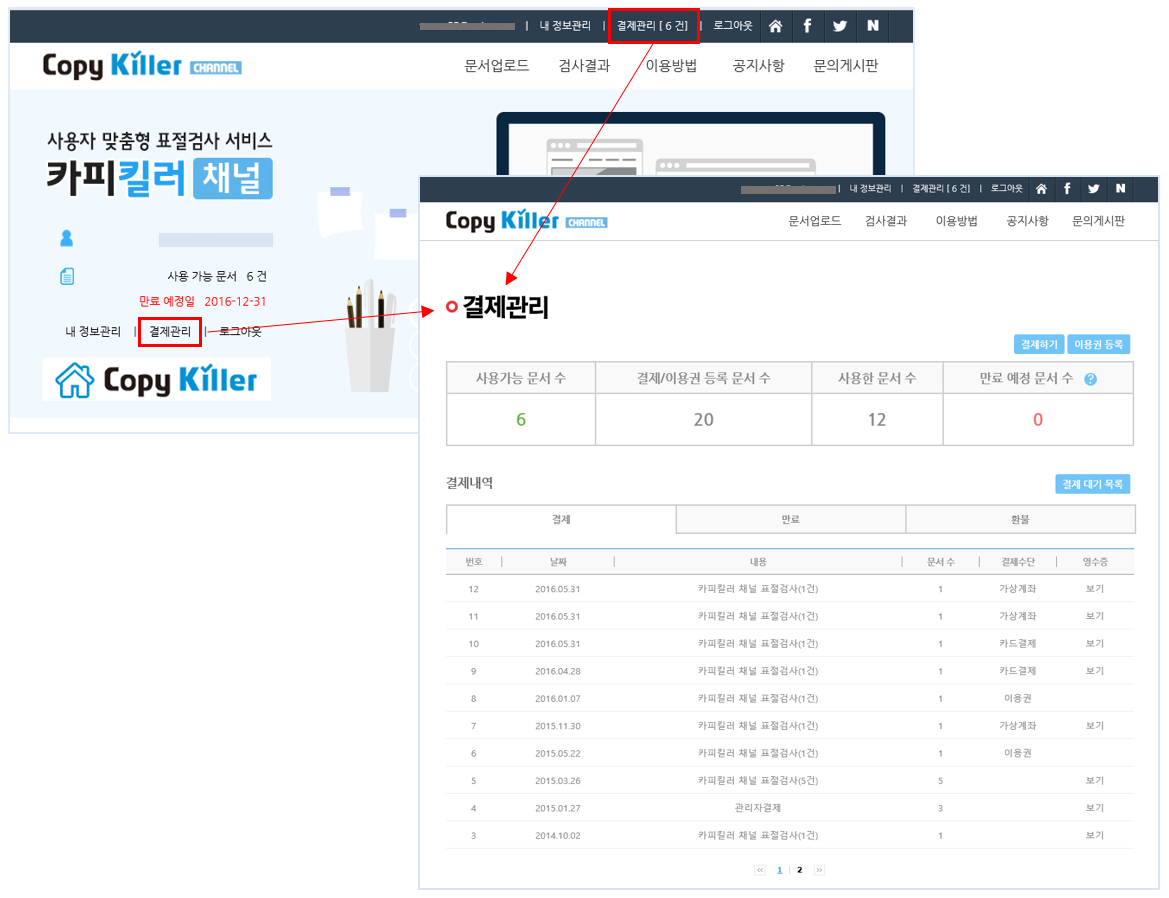Viewport: 1169px width, 898px height.
Task: Click help icon beside 만료 예정 문서 수
Action: (x=1090, y=379)
